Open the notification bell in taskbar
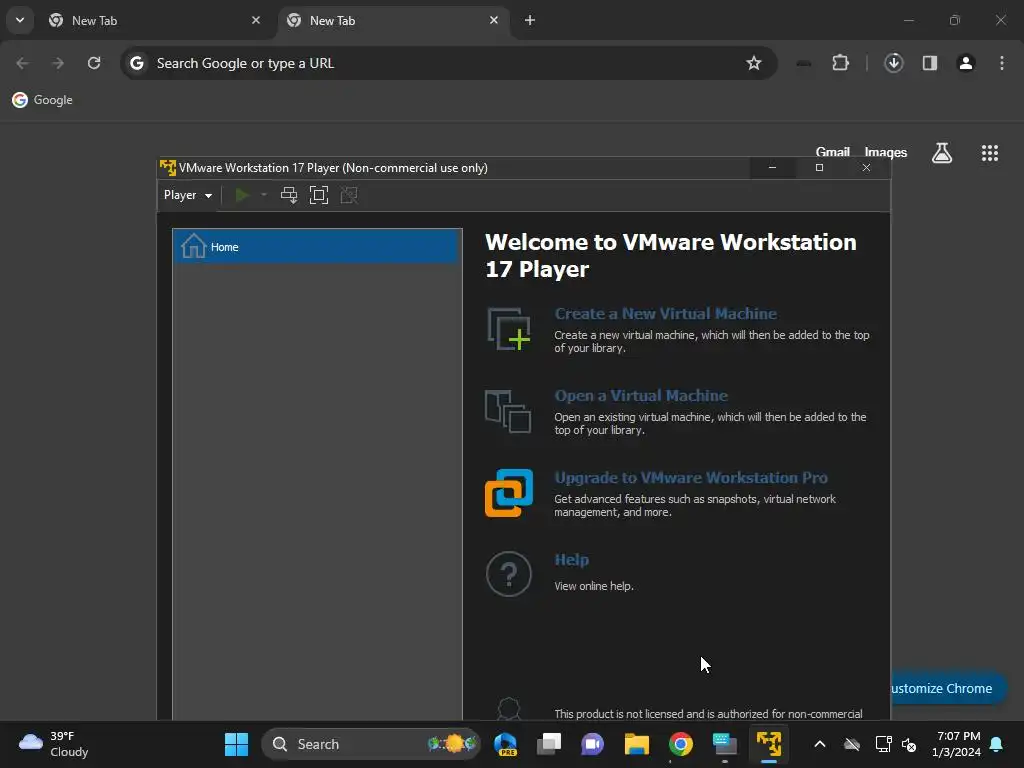 click(997, 744)
